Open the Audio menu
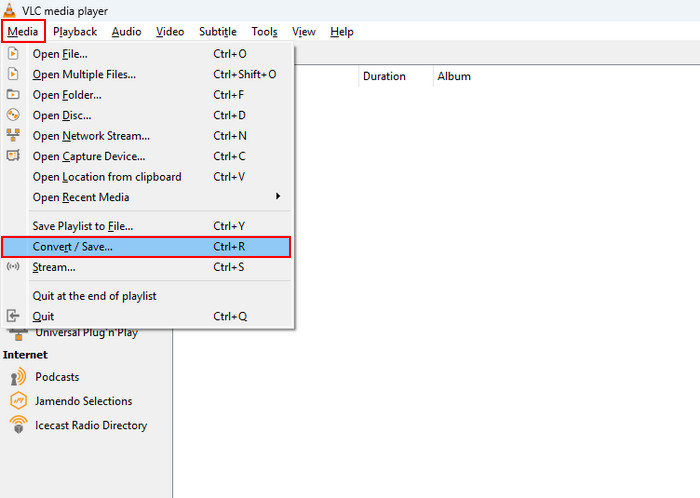700x498 pixels. click(126, 32)
